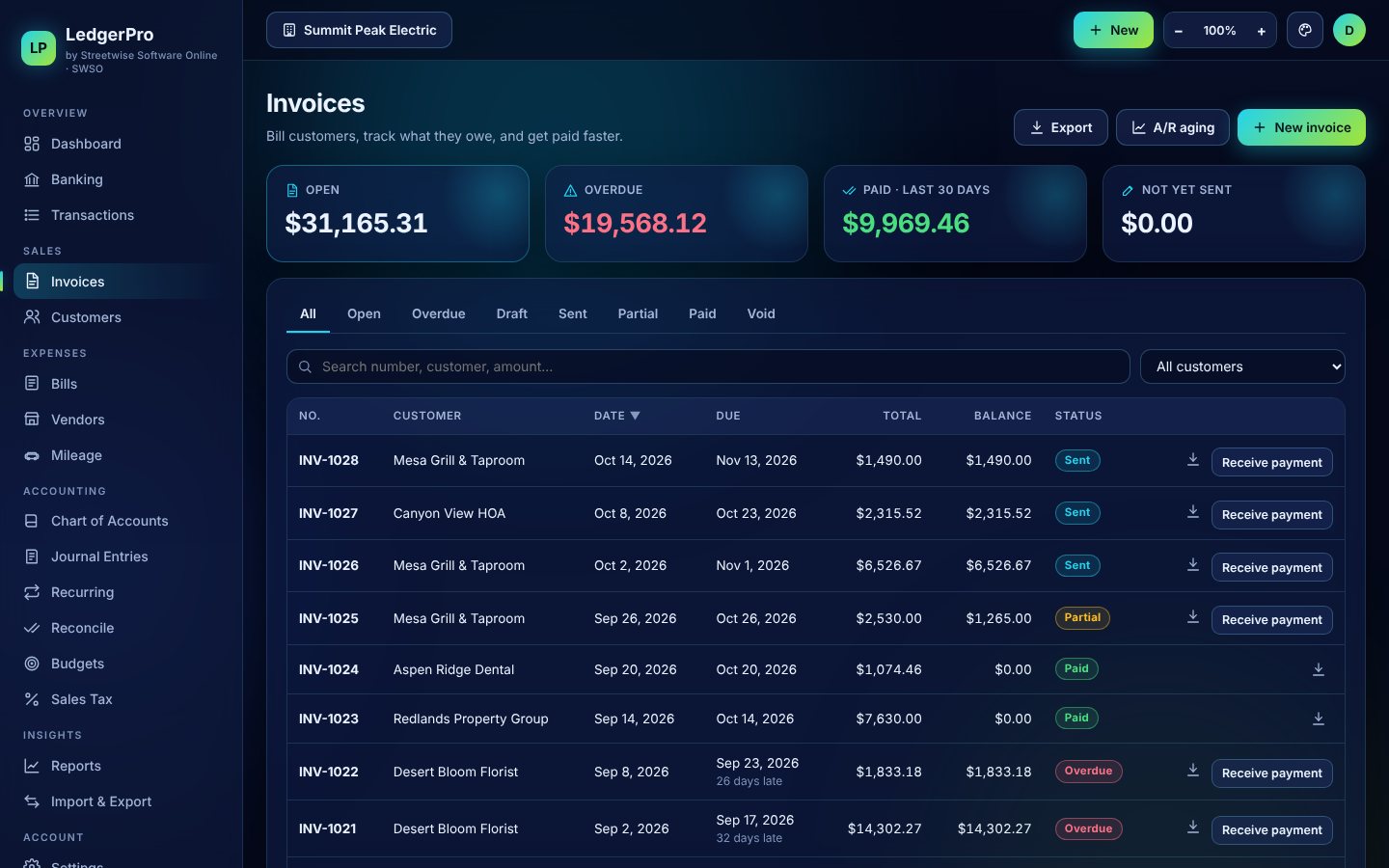The image size is (1389, 868).
Task: Go to Reconcile in sidebar
Action: [x=121, y=628]
